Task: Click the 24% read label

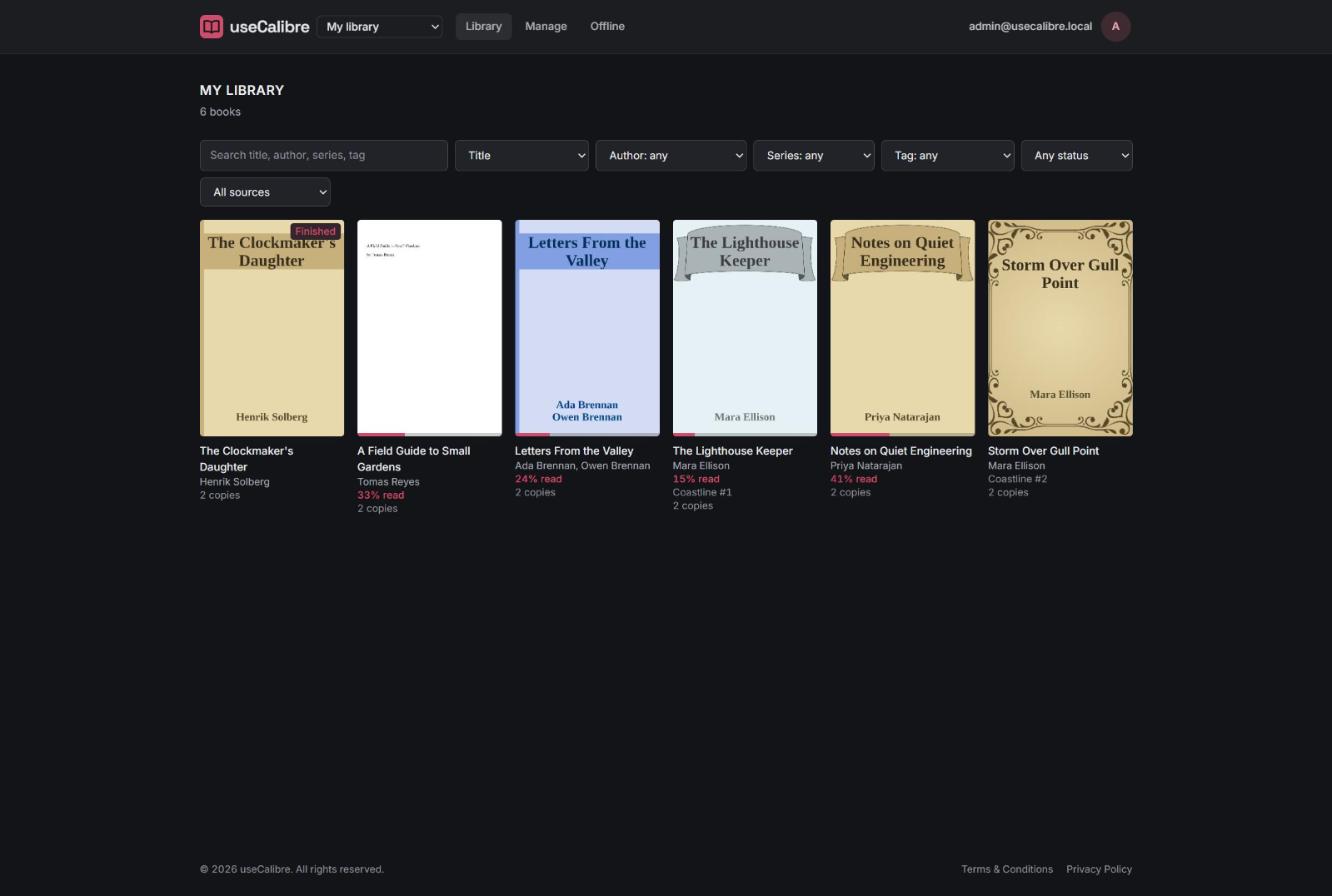Action: pos(538,479)
